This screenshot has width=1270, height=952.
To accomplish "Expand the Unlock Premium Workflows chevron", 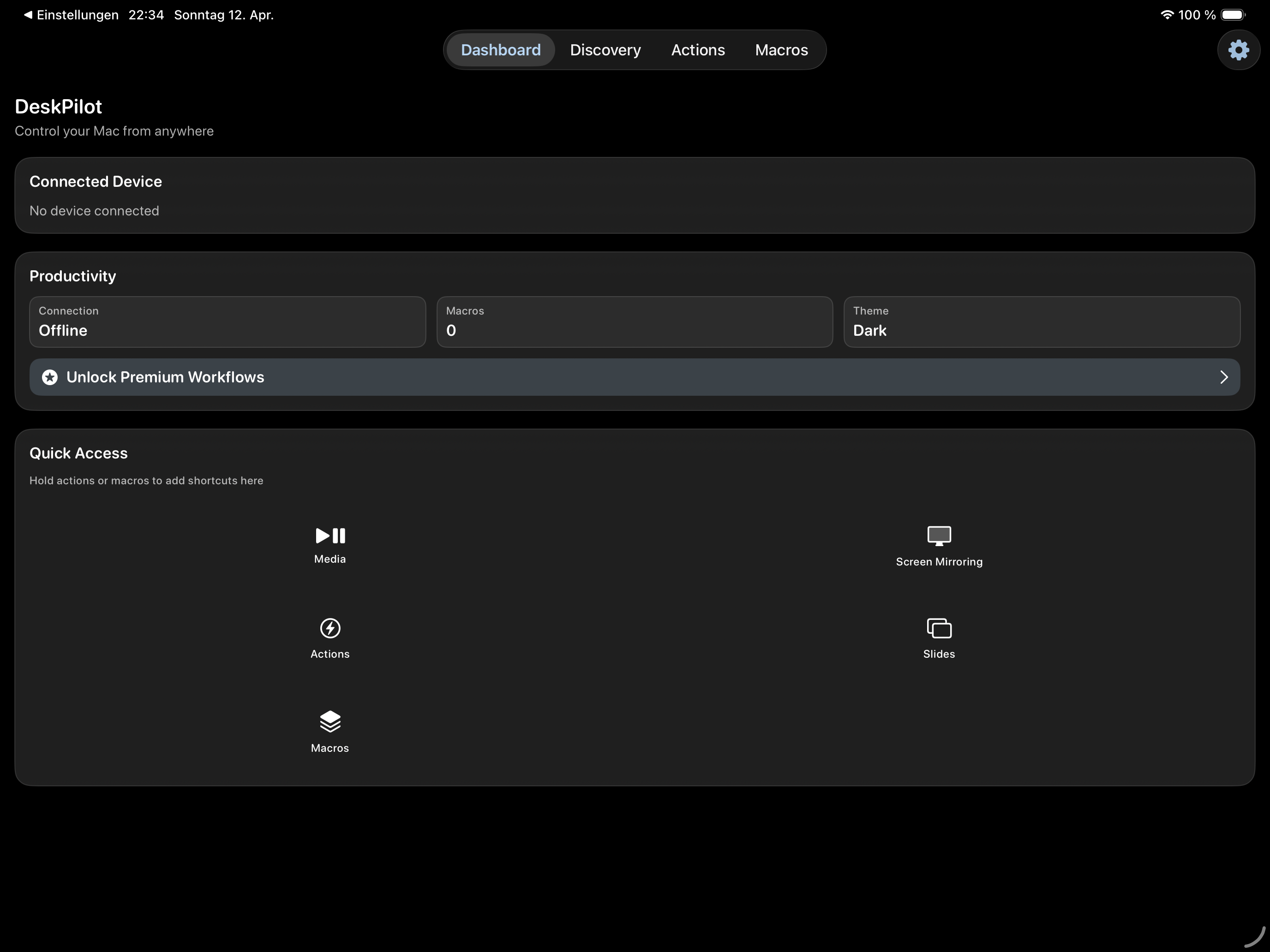I will click(x=1223, y=377).
